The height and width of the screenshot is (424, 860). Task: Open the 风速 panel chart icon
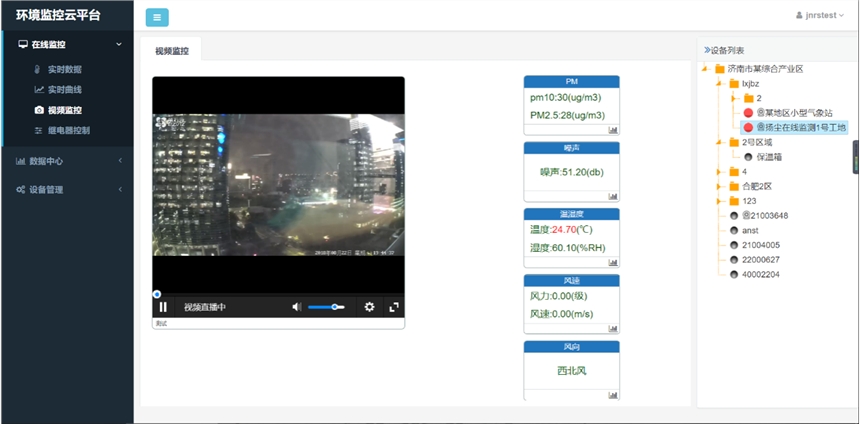[x=613, y=329]
